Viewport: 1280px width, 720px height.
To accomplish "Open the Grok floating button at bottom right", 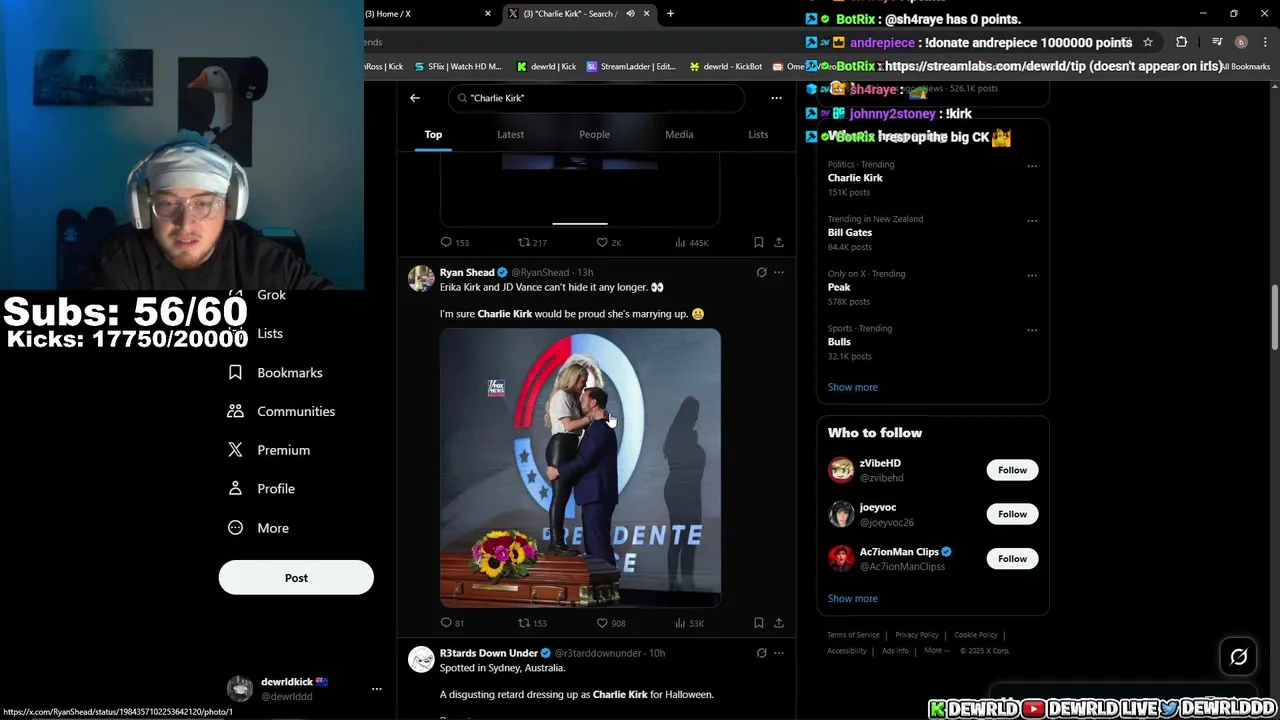I will tap(1238, 657).
